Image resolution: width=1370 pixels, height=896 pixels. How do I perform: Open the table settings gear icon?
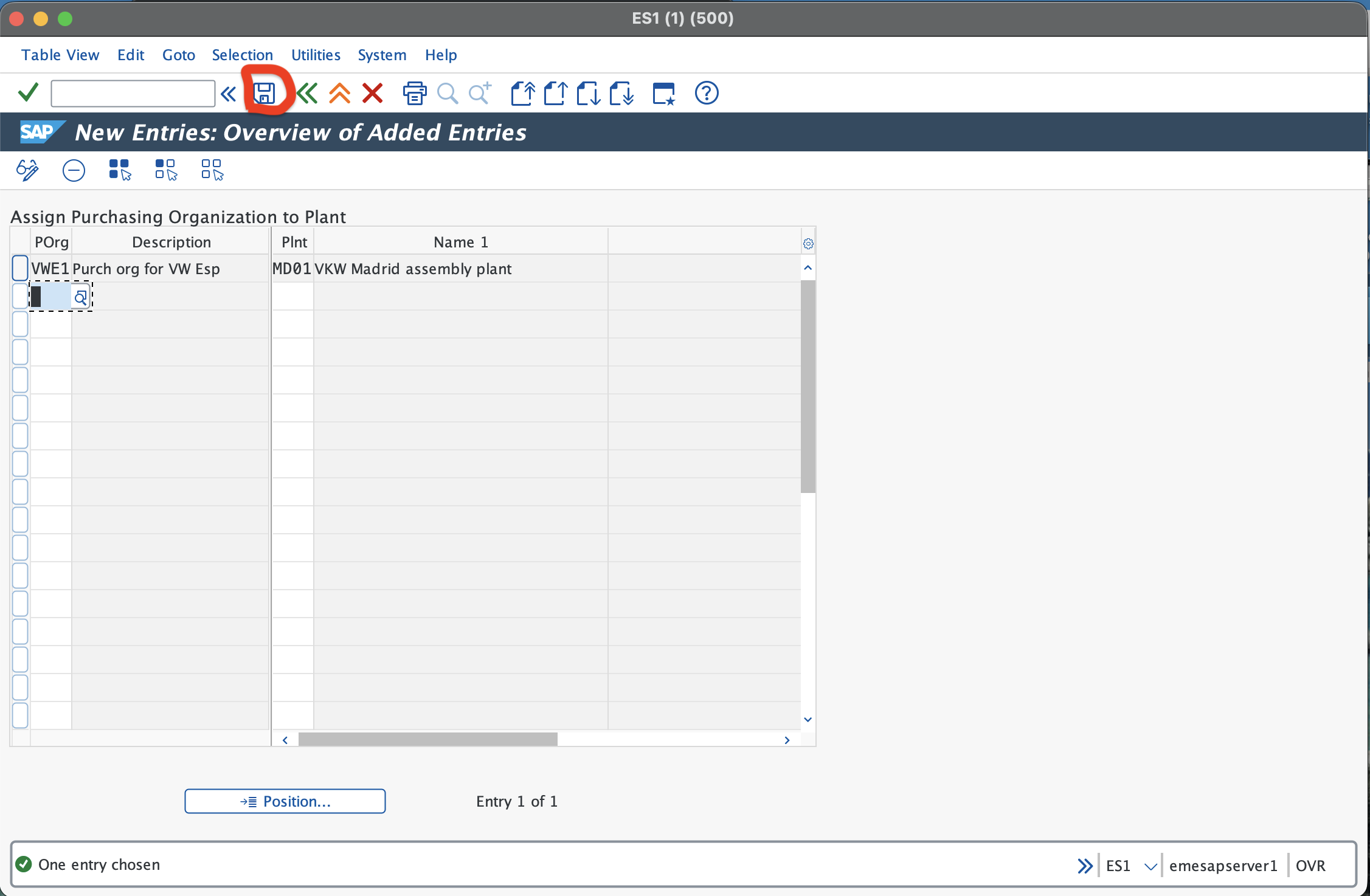pos(808,244)
